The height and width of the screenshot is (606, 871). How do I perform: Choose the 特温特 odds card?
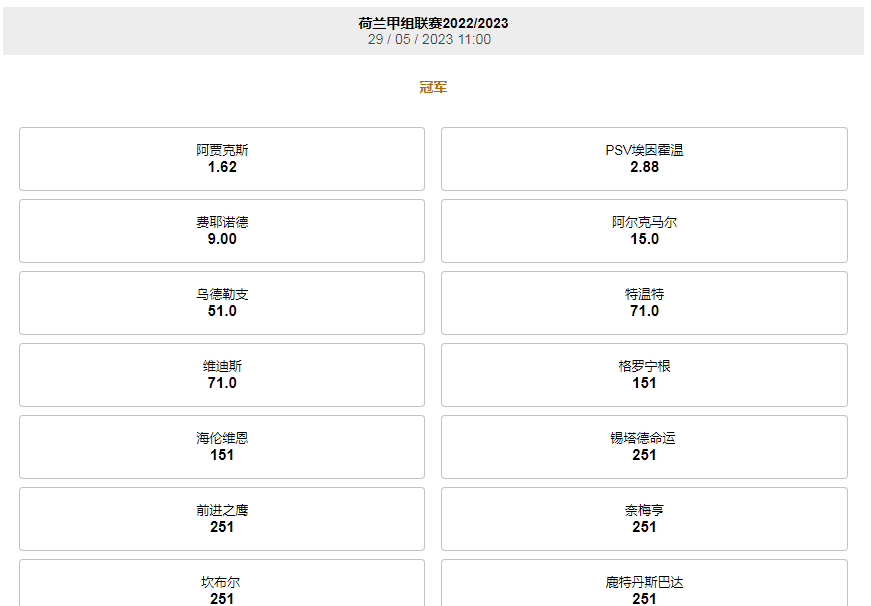pyautogui.click(x=648, y=302)
